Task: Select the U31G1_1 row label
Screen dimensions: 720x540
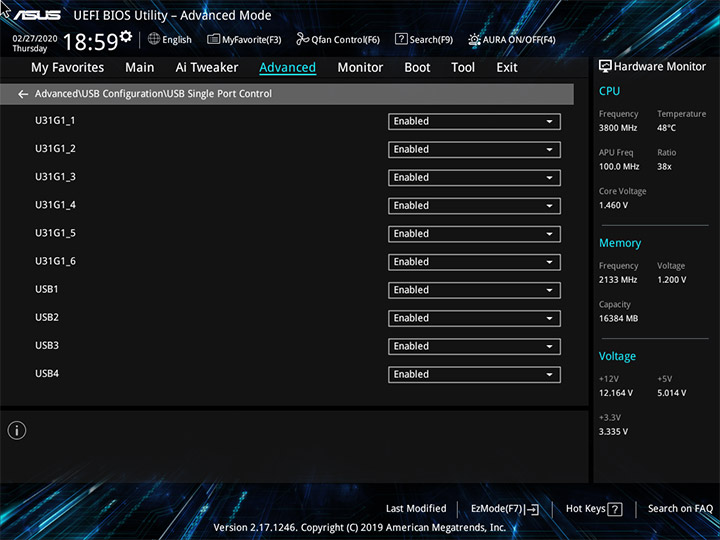Action: (55, 121)
